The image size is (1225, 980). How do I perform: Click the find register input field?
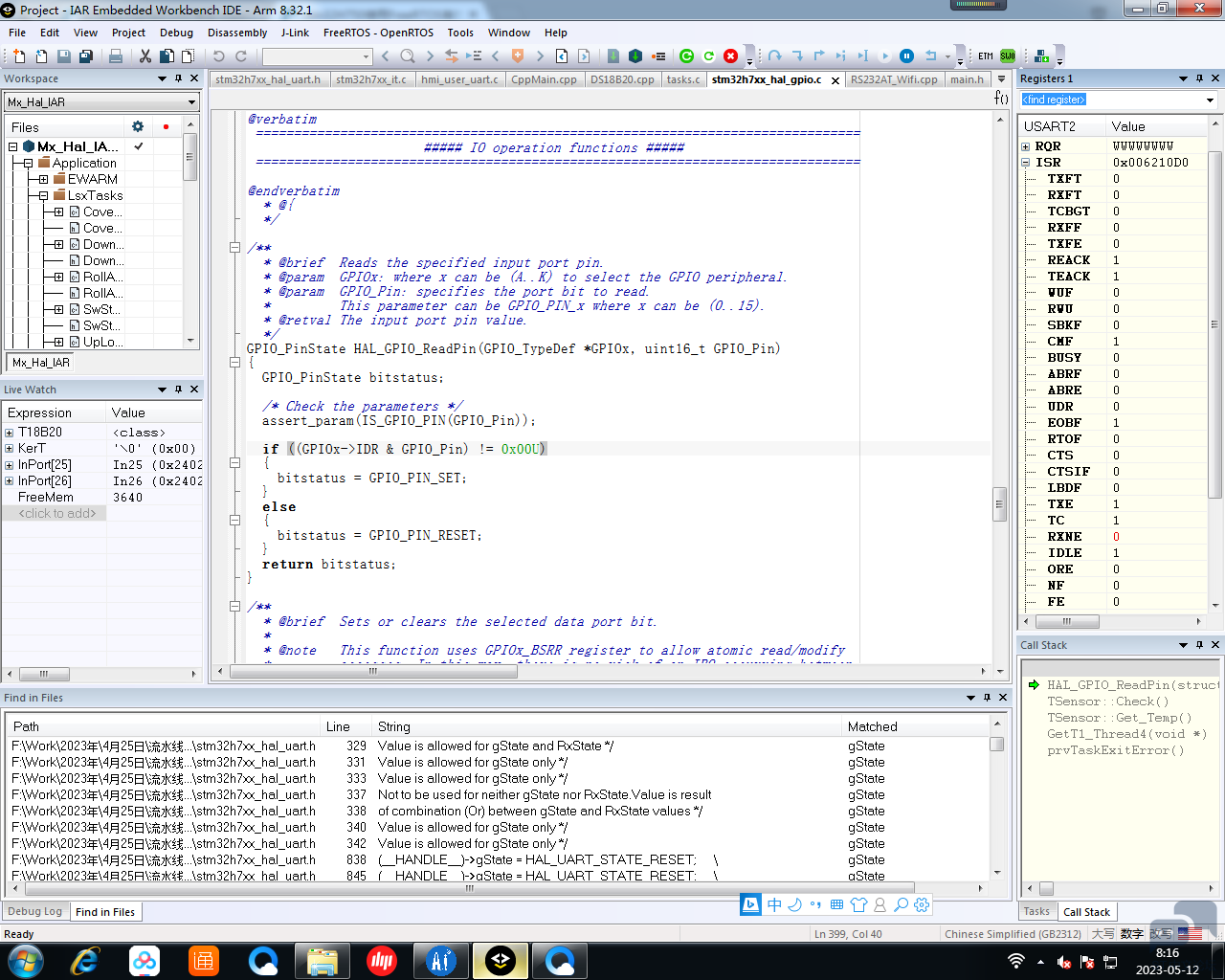(1110, 100)
